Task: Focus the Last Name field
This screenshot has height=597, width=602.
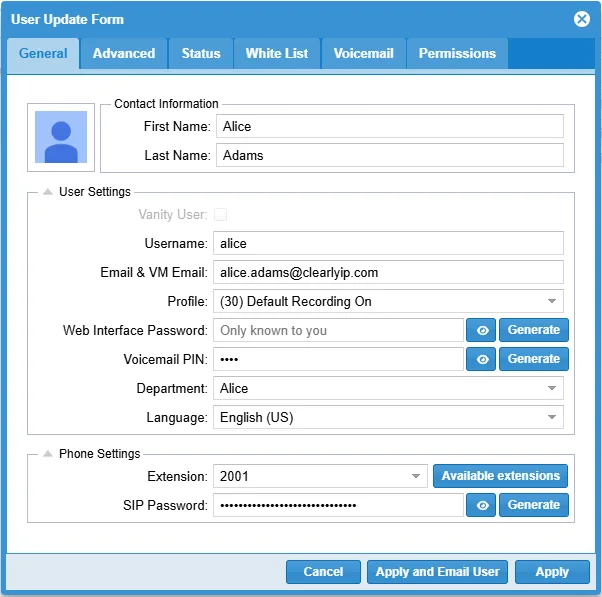Action: [390, 155]
